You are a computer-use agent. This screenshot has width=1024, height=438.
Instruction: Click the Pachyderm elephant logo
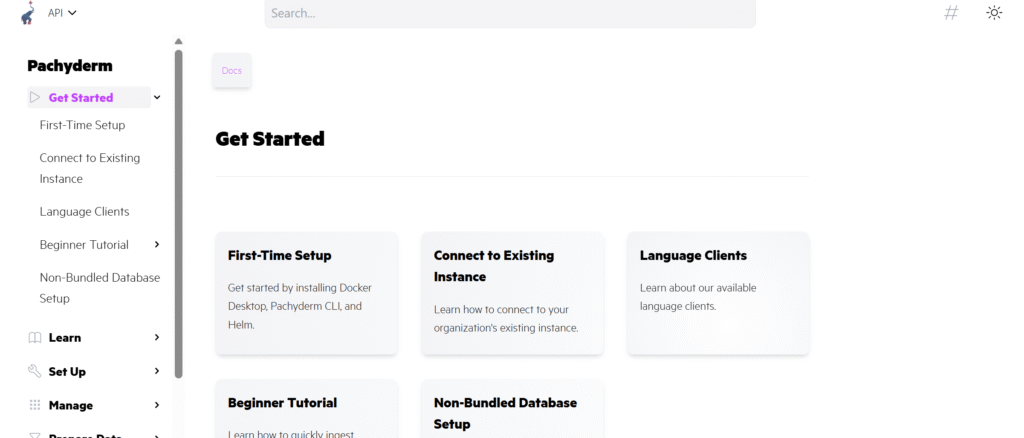27,12
